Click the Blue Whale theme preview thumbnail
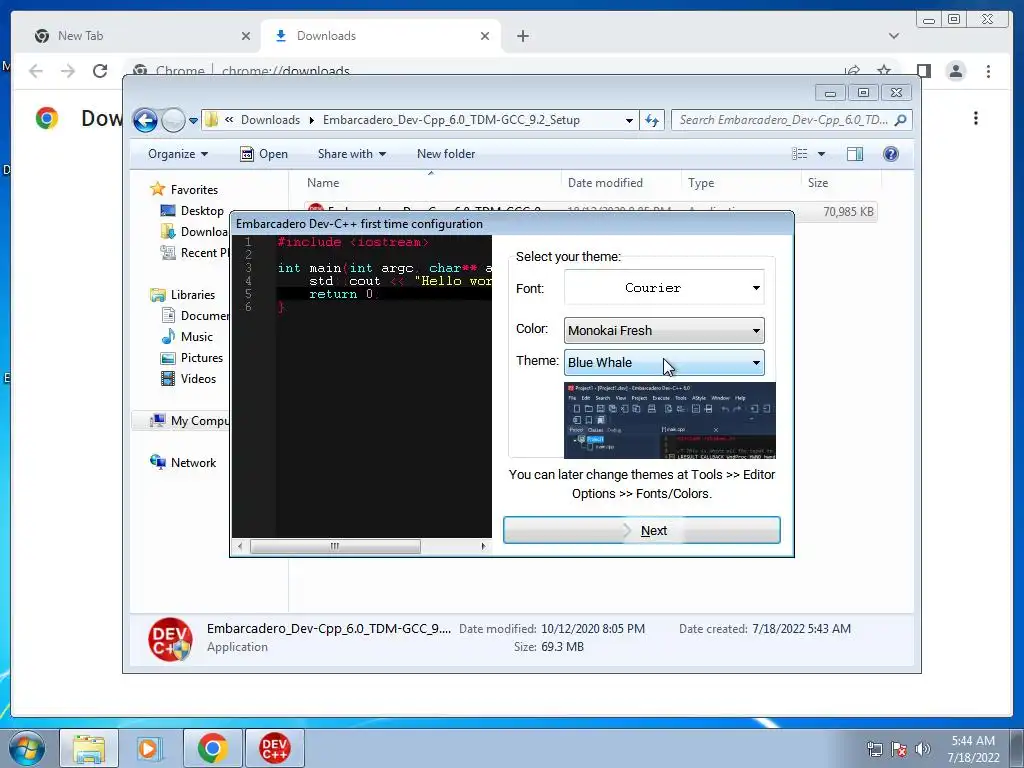Screen dimensions: 1024x768 [x=669, y=420]
